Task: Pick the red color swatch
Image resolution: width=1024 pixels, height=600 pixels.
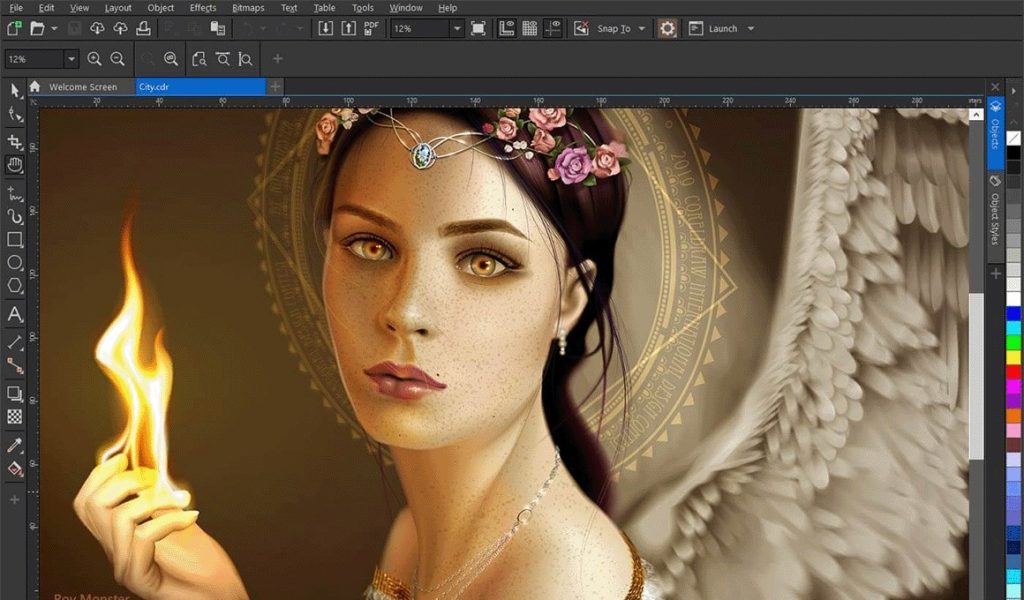Action: [x=1014, y=371]
